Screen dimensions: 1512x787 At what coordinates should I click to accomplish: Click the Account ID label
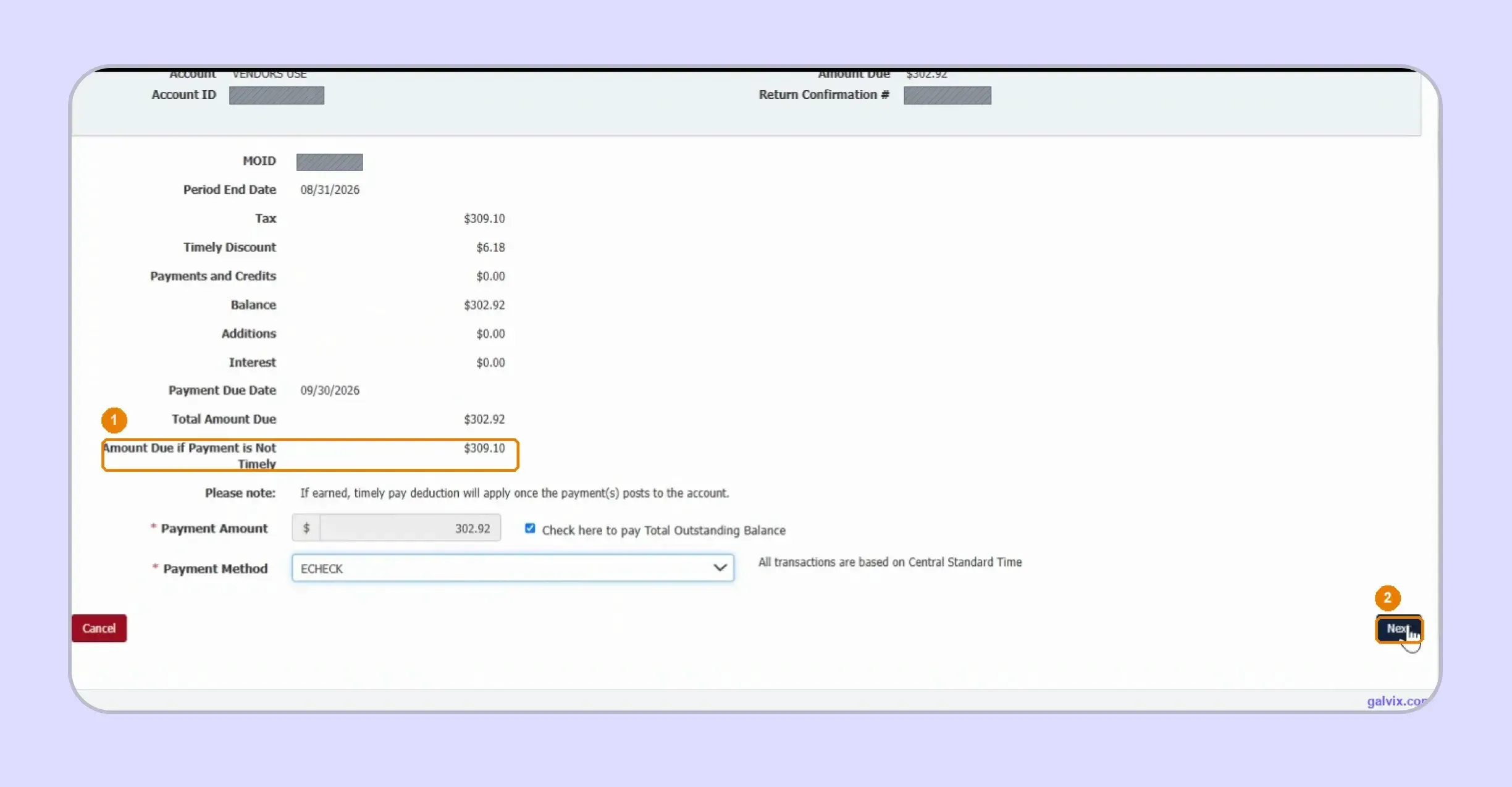(184, 95)
